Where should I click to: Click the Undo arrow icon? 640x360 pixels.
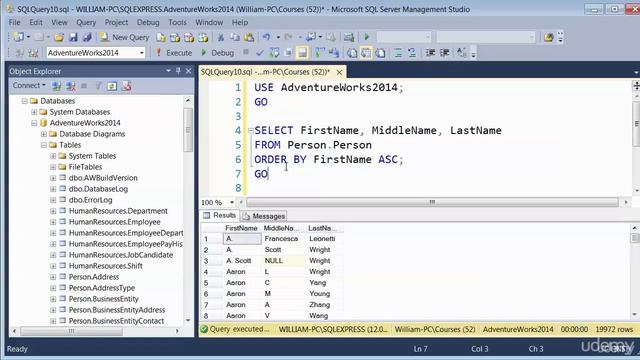tap(267, 38)
